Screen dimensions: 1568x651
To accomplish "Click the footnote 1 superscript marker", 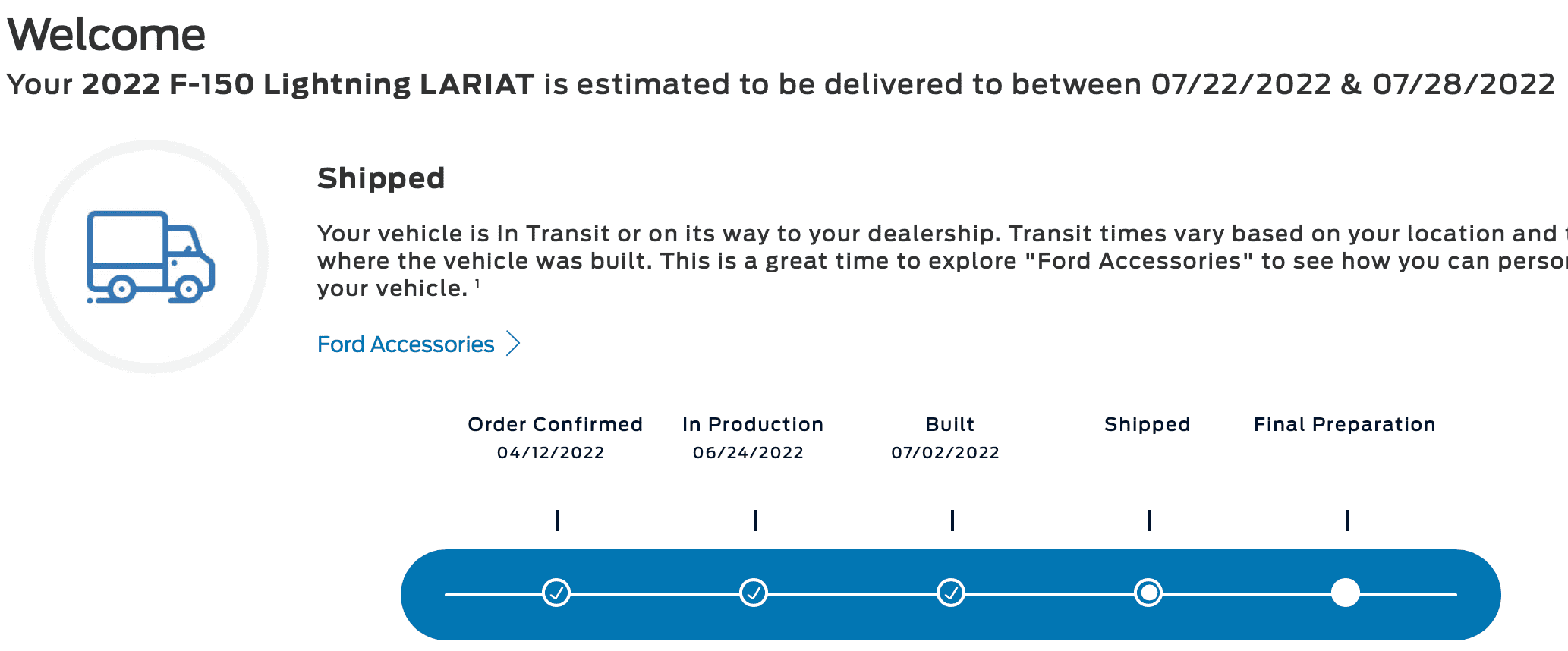I will (477, 284).
